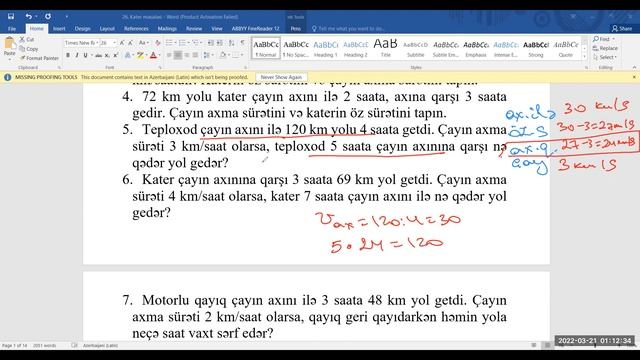
Task: Apply the No Spacing style
Action: [296, 48]
